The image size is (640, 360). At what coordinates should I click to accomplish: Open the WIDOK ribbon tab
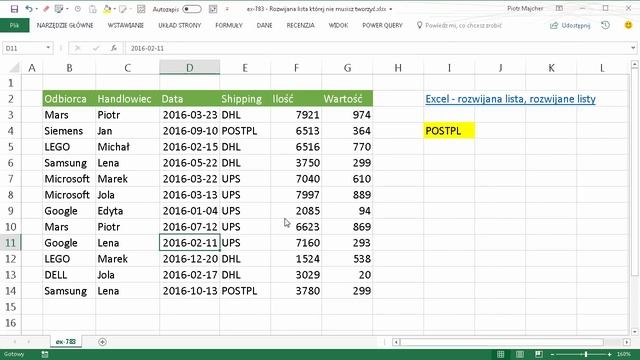click(x=338, y=25)
